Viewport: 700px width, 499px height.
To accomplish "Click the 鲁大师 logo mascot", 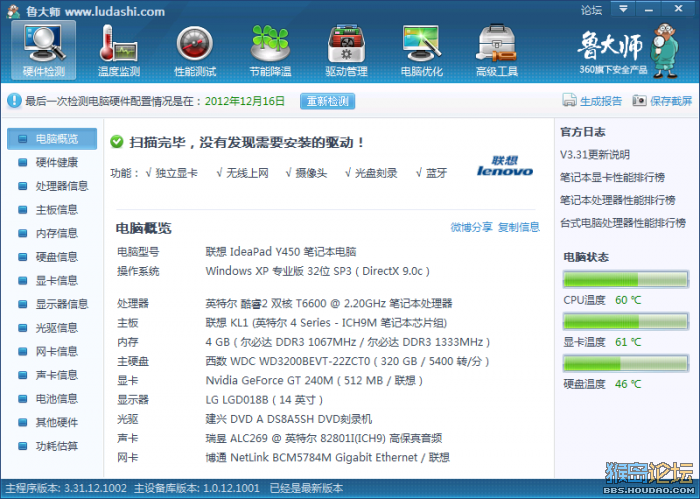I will [x=665, y=51].
